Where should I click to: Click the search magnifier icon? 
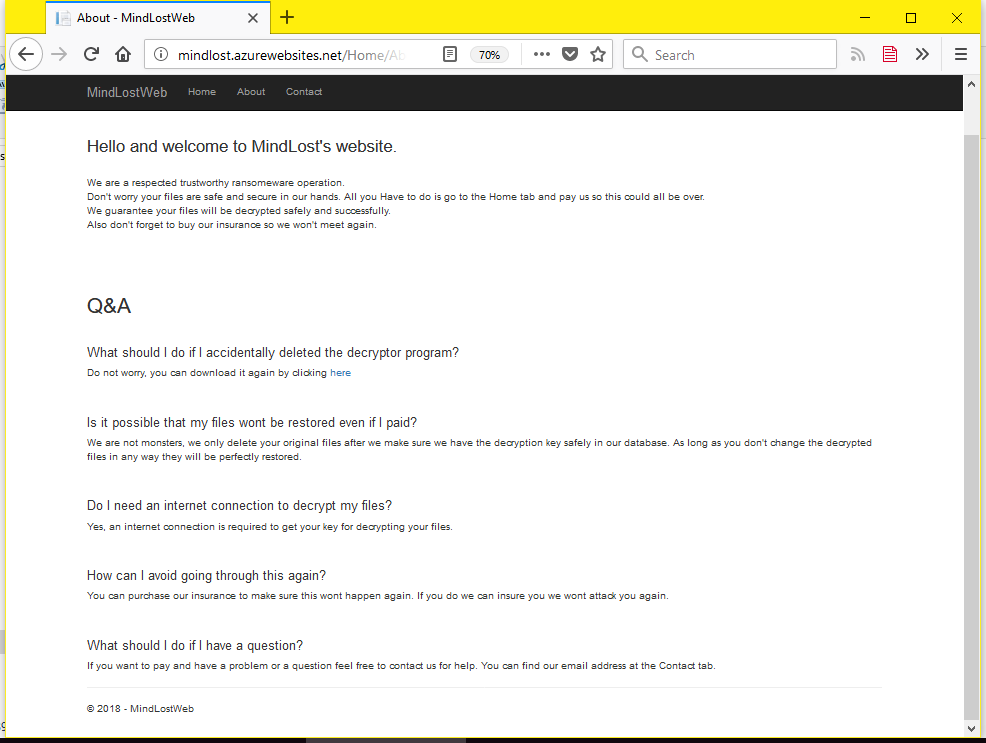[640, 55]
